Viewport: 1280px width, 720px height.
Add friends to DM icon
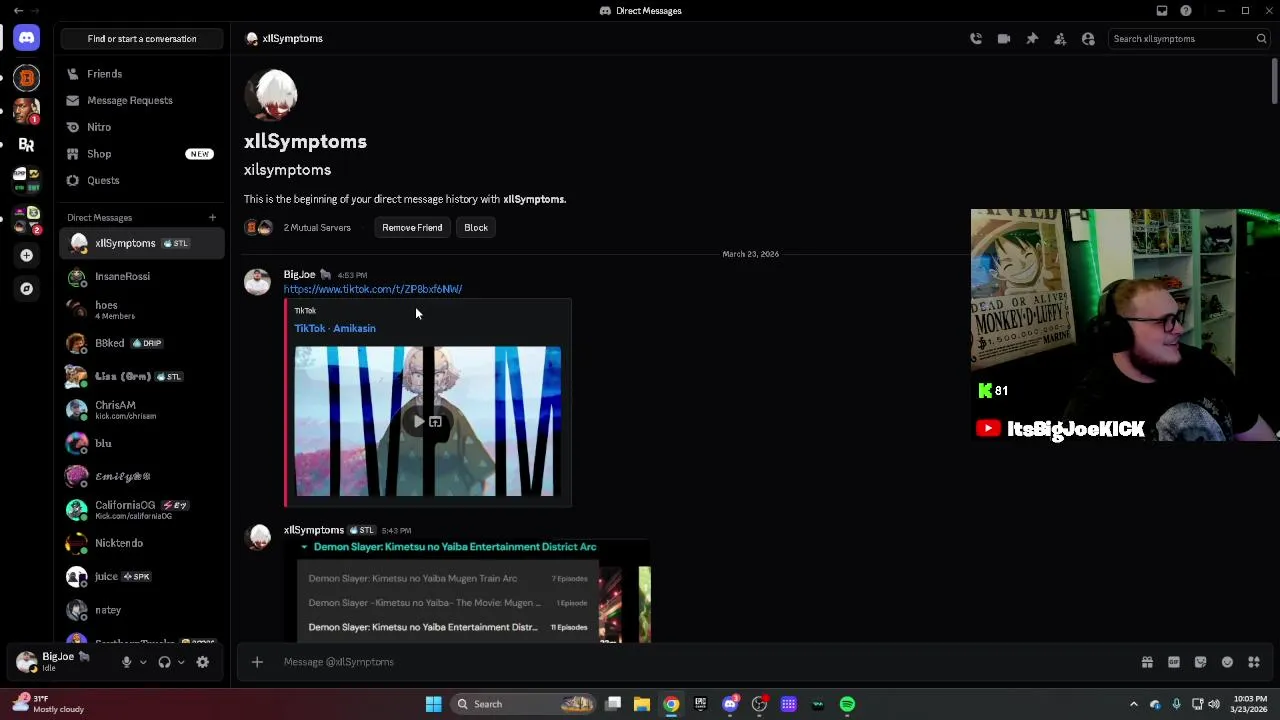click(x=1060, y=38)
